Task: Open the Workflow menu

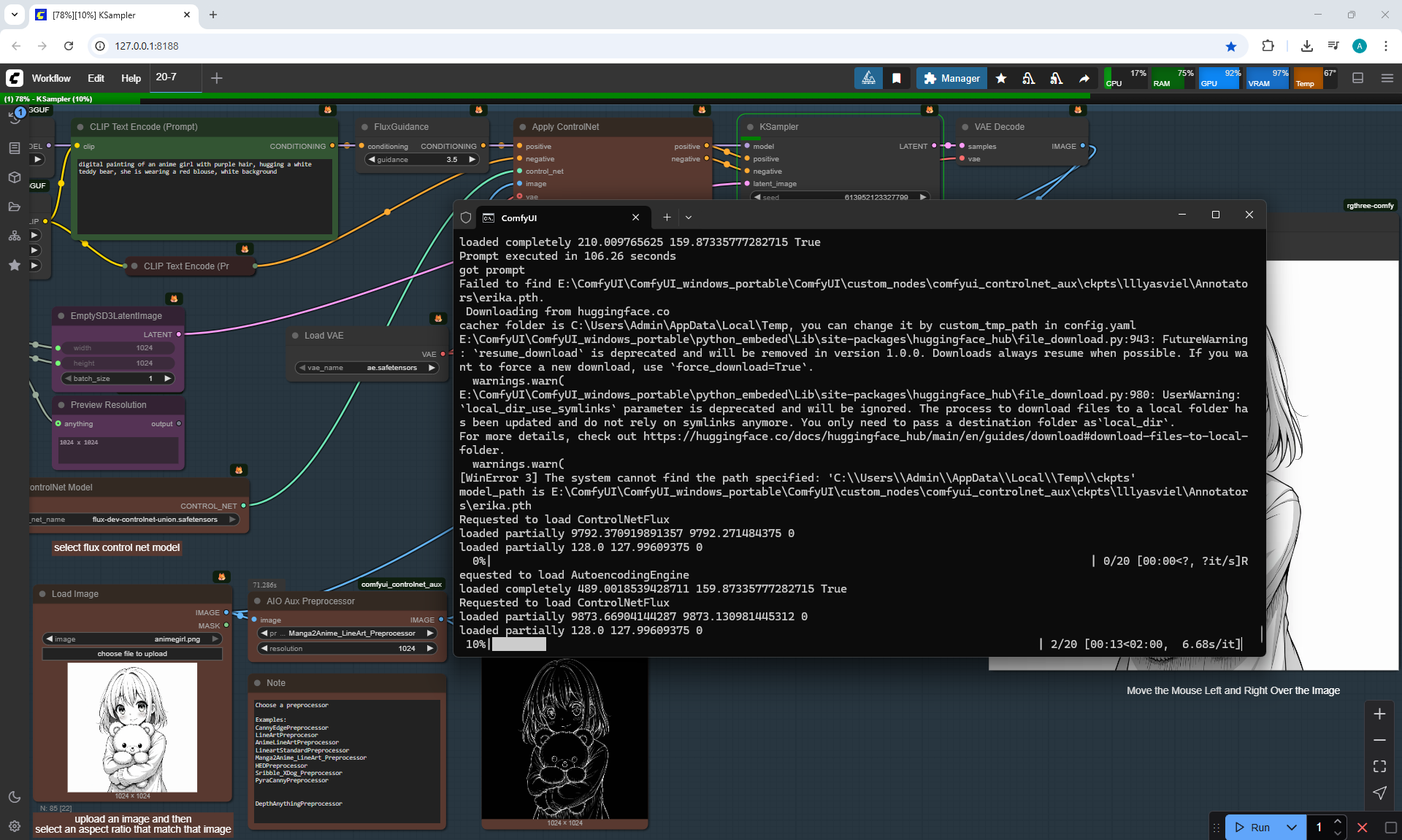Action: tap(51, 78)
